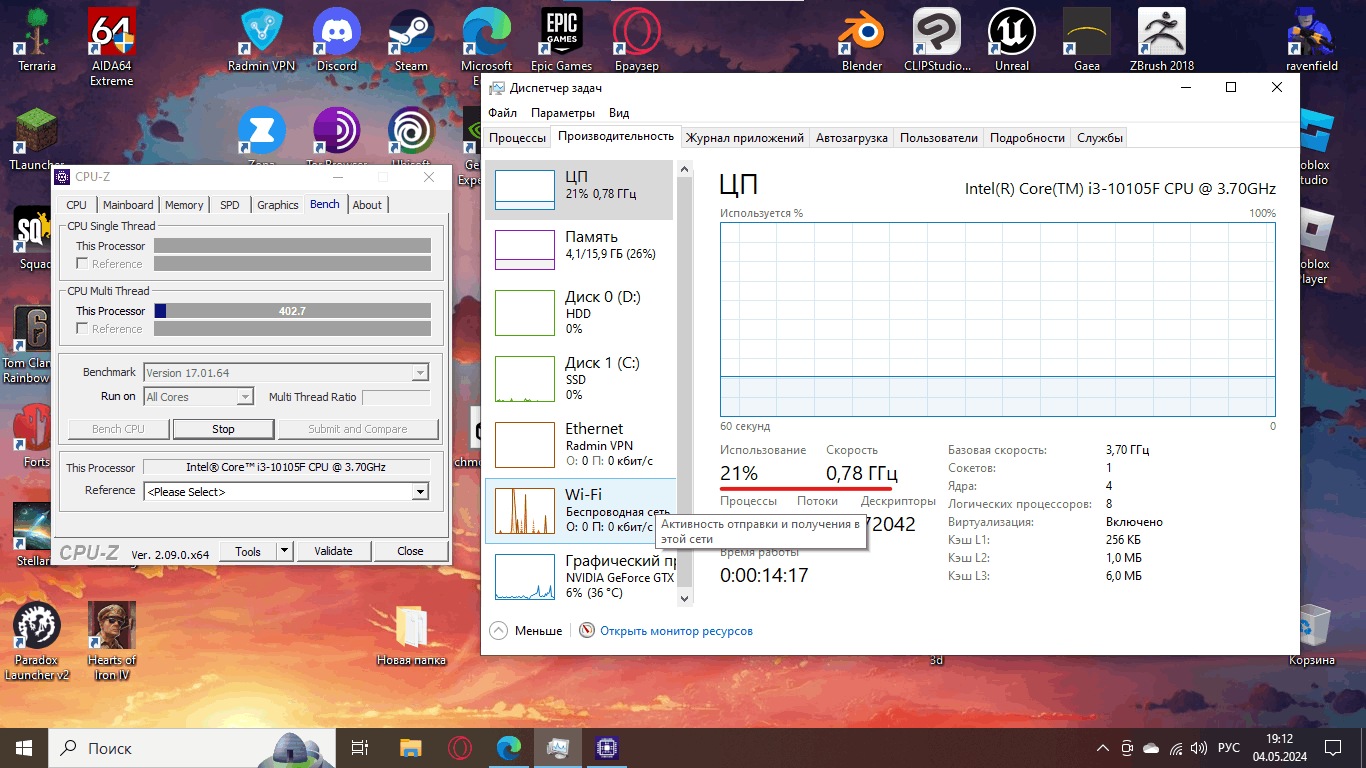Switch to Процессы tab
Image resolution: width=1366 pixels, height=768 pixels.
[517, 138]
